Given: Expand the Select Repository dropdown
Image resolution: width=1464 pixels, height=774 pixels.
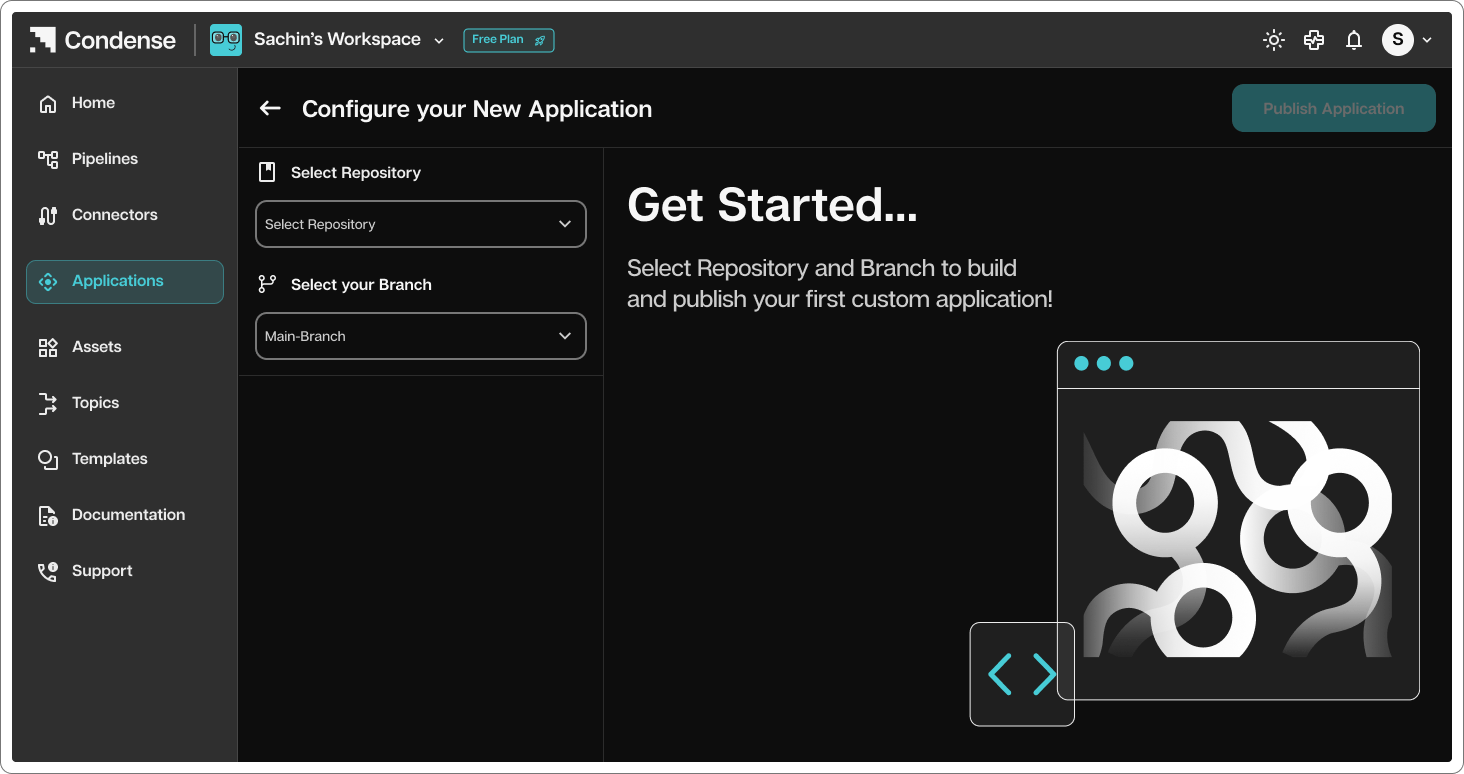Looking at the screenshot, I should coord(421,224).
